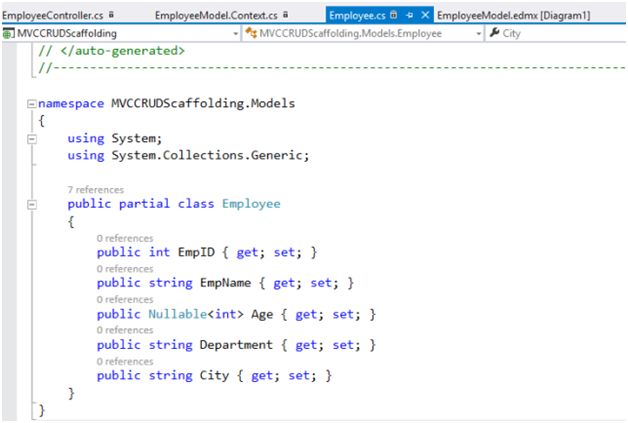This screenshot has height=423, width=628.
Task: Click '0 references' above Age property
Action: 125,300
